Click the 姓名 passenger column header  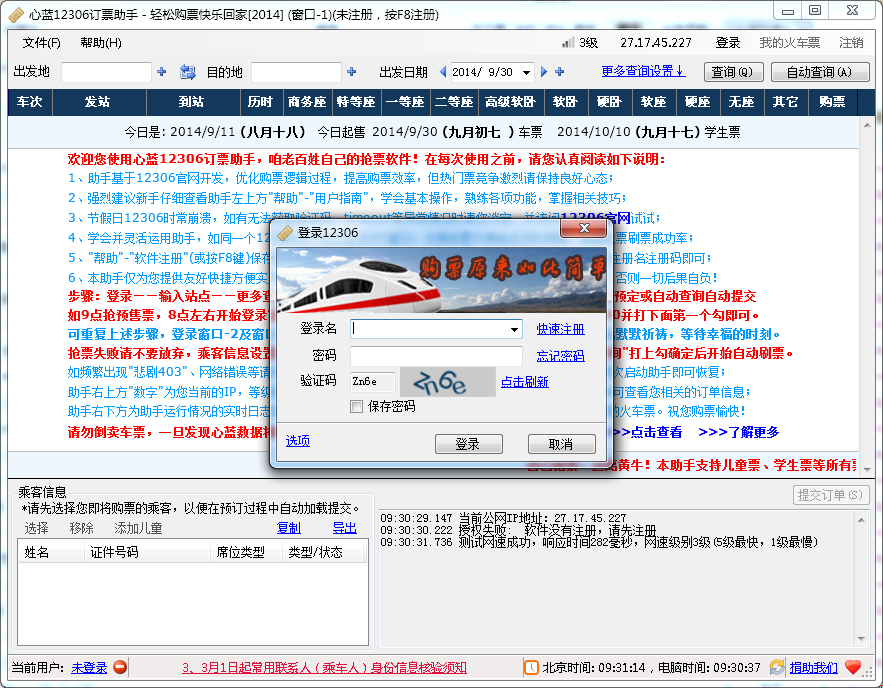pos(51,552)
